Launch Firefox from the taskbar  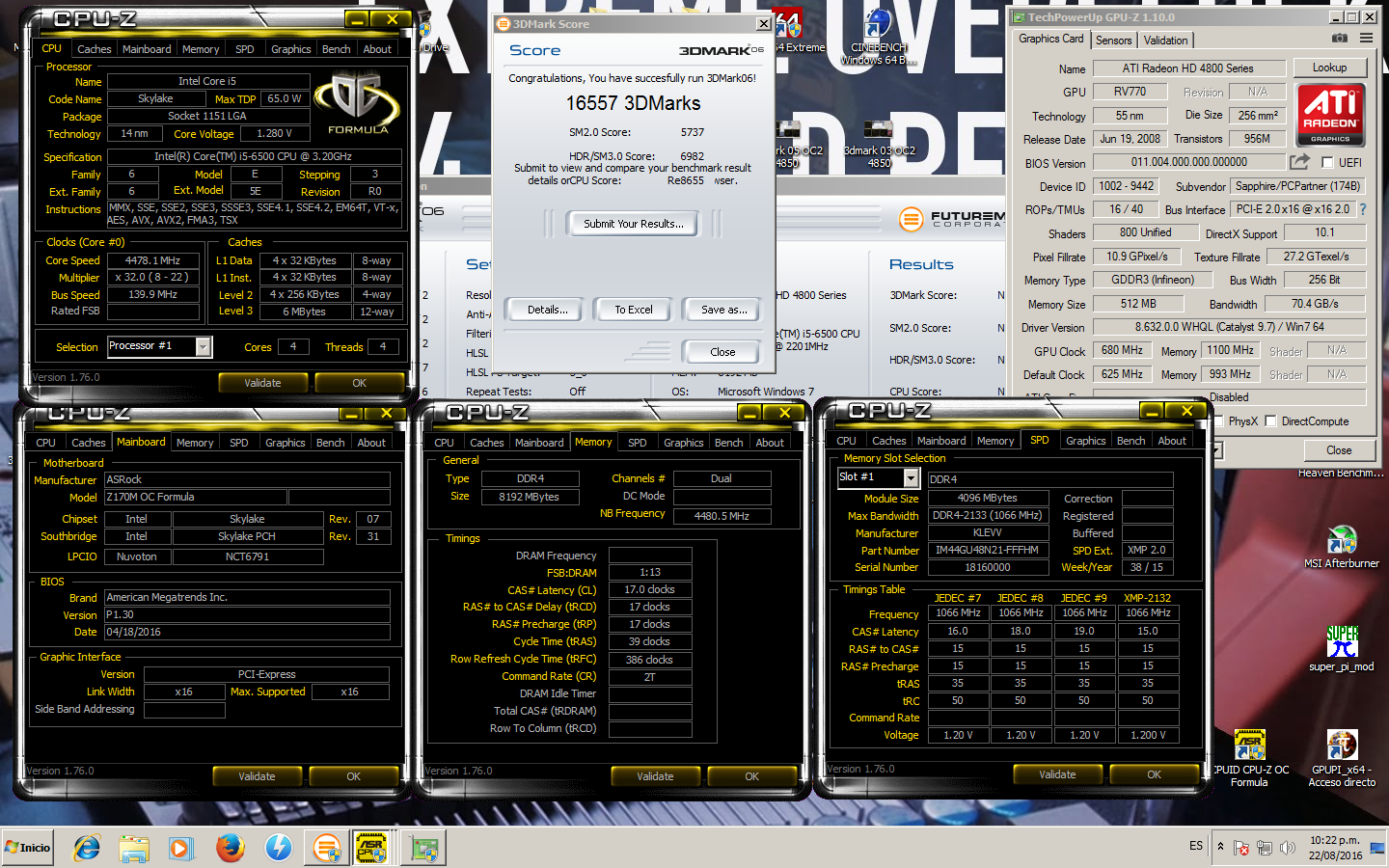230,848
